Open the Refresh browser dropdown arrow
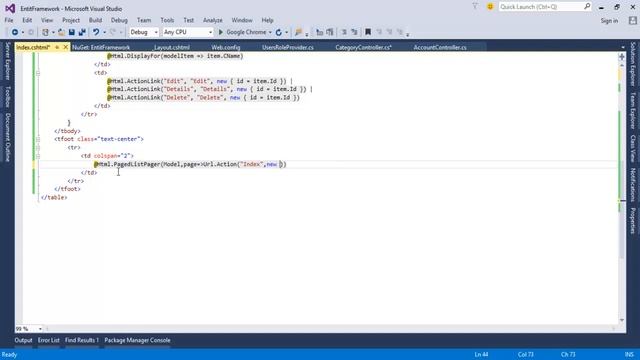The width and height of the screenshot is (640, 360). click(287, 32)
